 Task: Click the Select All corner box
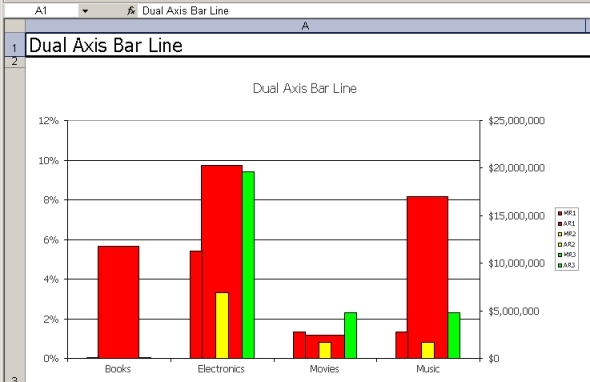point(15,26)
